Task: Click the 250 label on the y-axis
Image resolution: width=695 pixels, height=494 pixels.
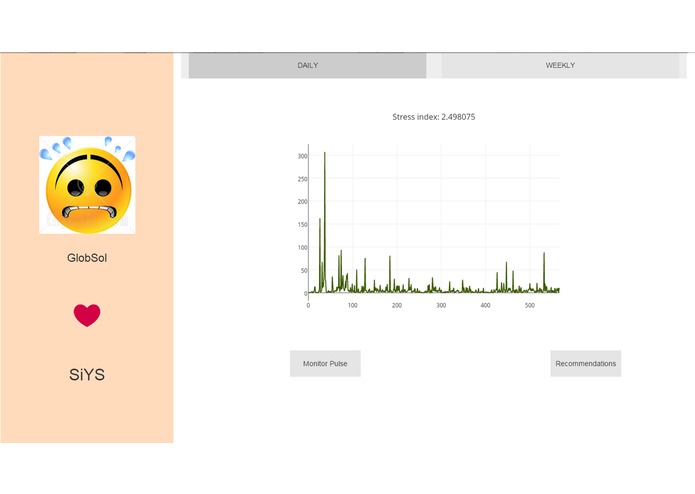Action: [302, 179]
